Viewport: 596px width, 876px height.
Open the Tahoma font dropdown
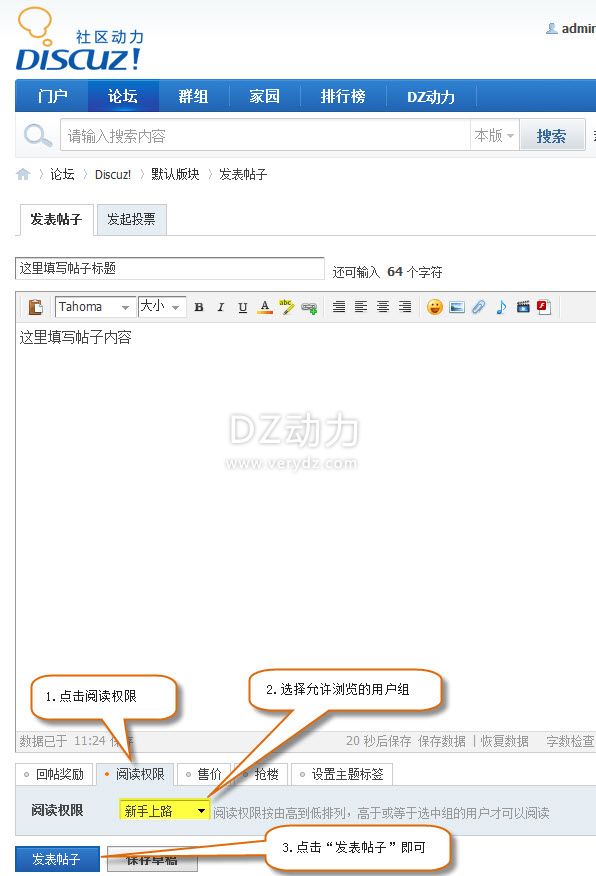95,307
